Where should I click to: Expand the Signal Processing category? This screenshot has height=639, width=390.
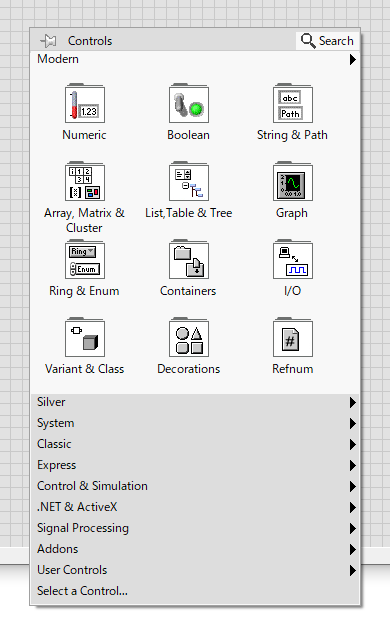point(195,528)
